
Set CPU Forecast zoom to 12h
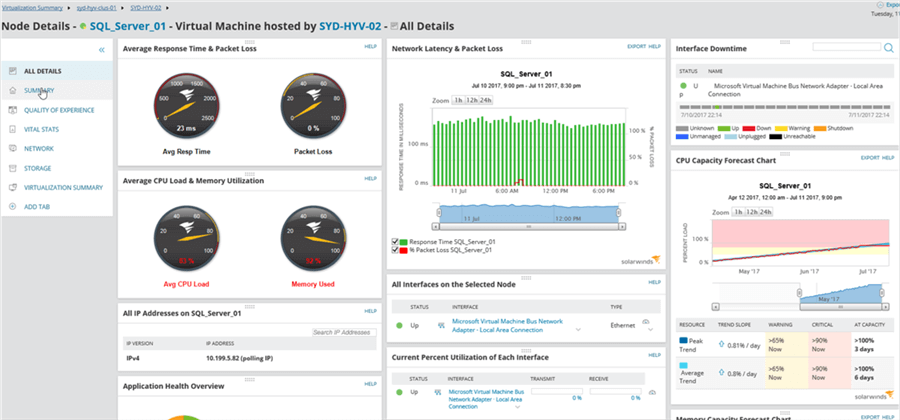coord(751,212)
